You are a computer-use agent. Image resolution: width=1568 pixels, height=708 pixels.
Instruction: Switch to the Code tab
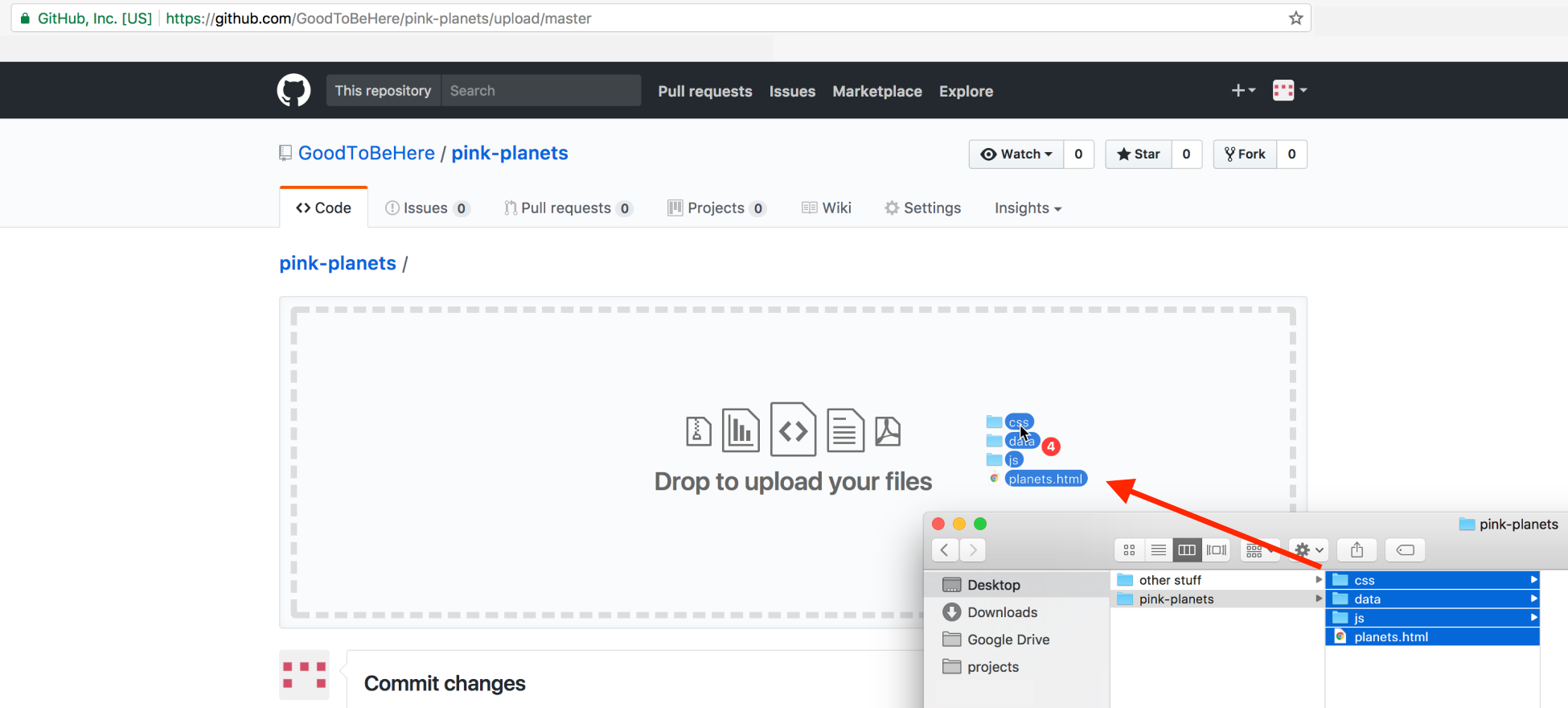(x=324, y=208)
